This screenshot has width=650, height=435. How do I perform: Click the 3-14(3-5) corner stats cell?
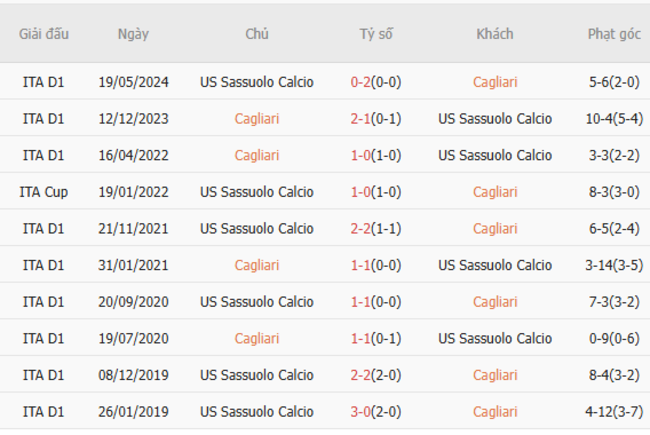coord(614,265)
